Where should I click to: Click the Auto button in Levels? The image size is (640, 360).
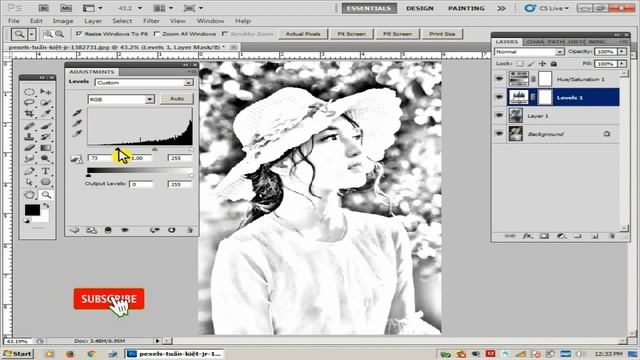(176, 99)
